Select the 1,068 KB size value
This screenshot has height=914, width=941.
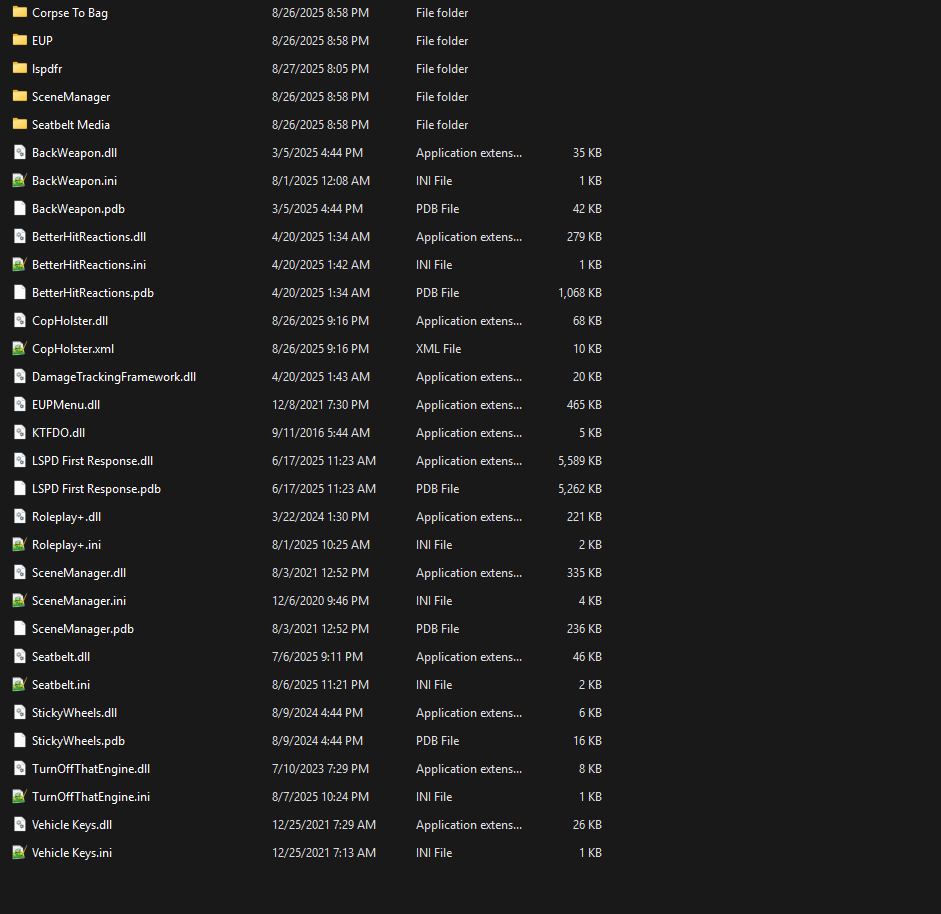coord(580,293)
